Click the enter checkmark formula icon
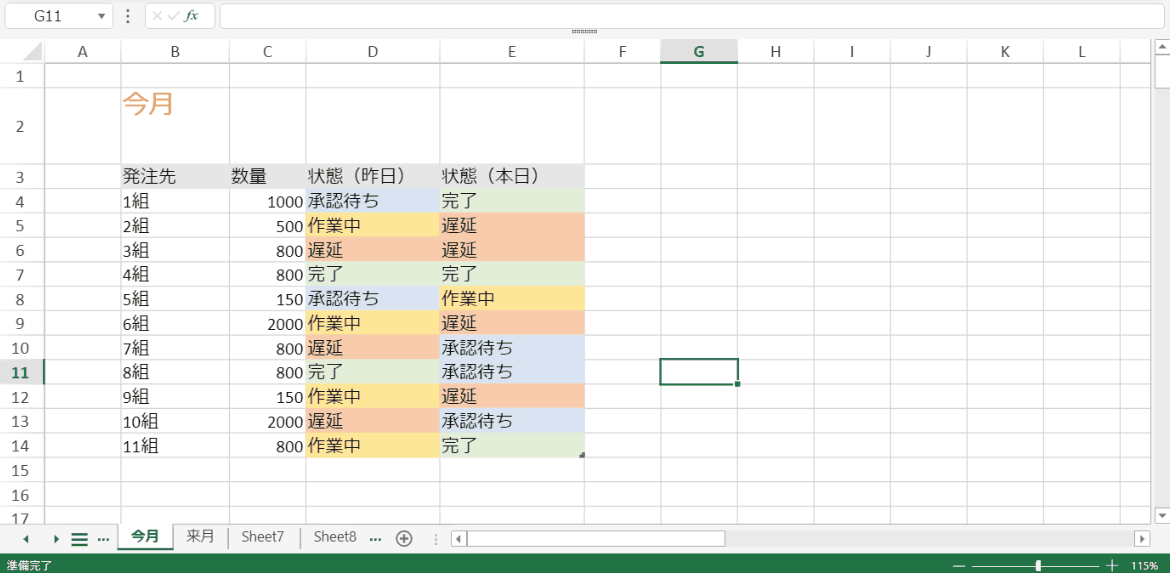 (174, 16)
